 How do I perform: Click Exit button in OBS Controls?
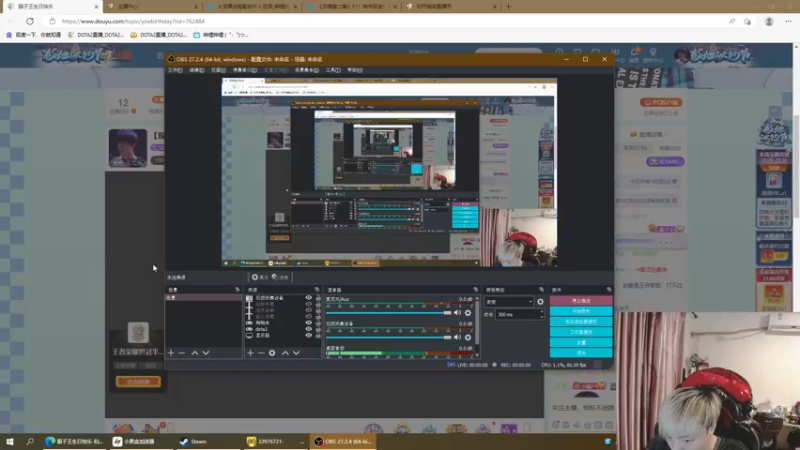[x=581, y=353]
